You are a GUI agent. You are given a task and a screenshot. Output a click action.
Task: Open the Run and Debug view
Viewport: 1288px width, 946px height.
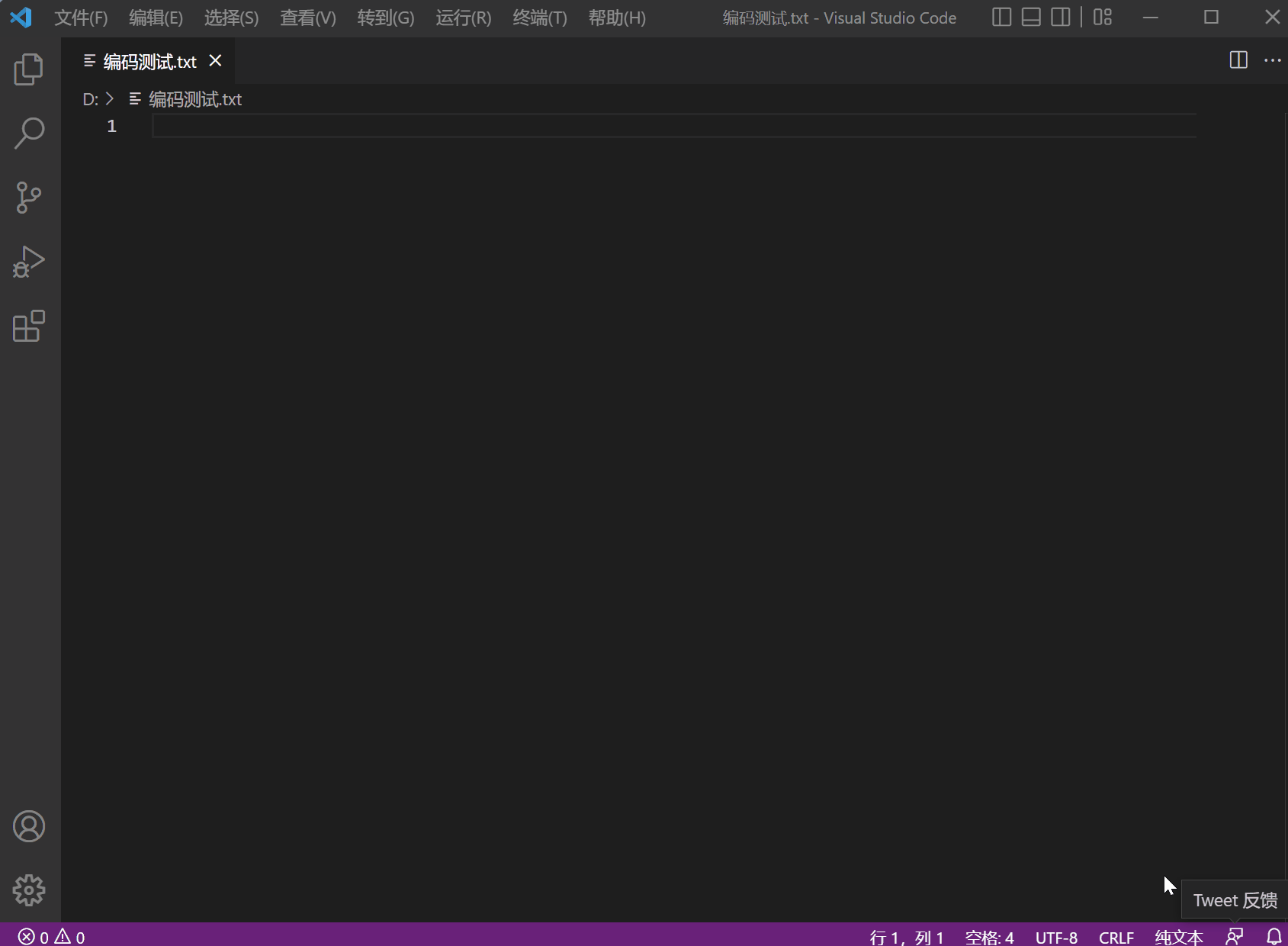[x=29, y=262]
